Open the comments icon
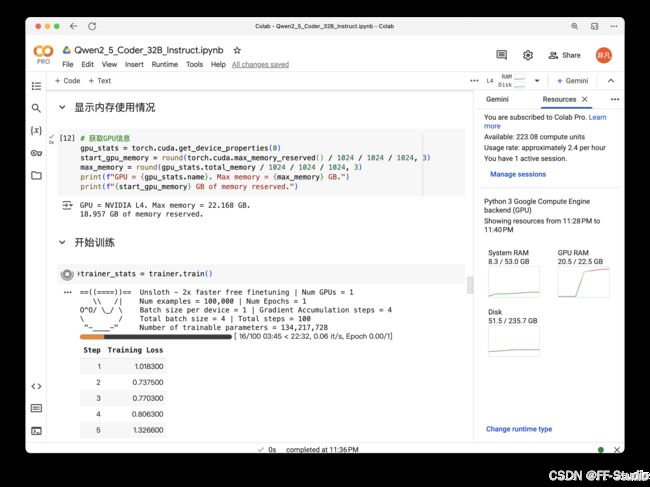 point(502,55)
